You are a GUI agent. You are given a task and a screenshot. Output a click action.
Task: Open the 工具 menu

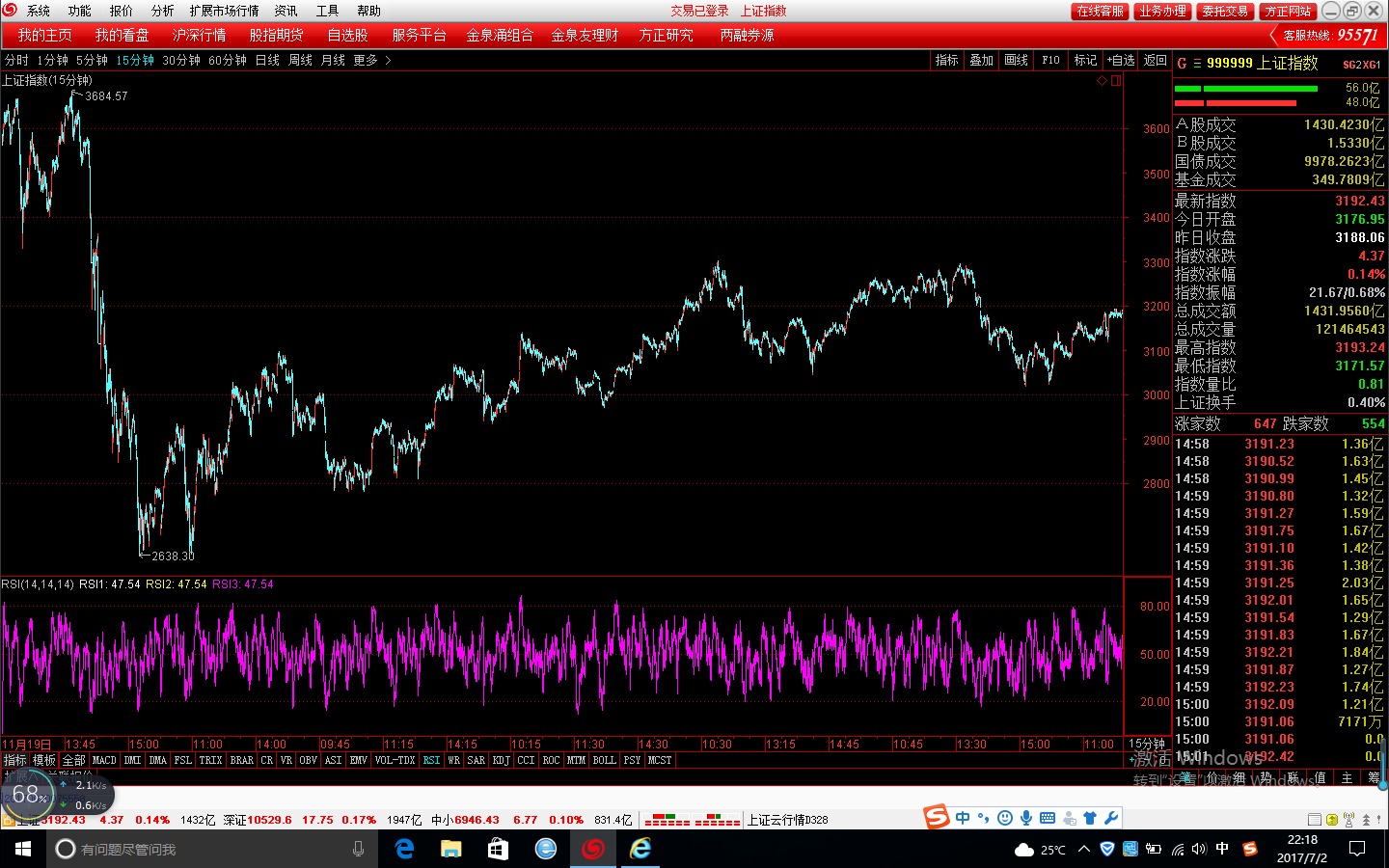(x=327, y=11)
